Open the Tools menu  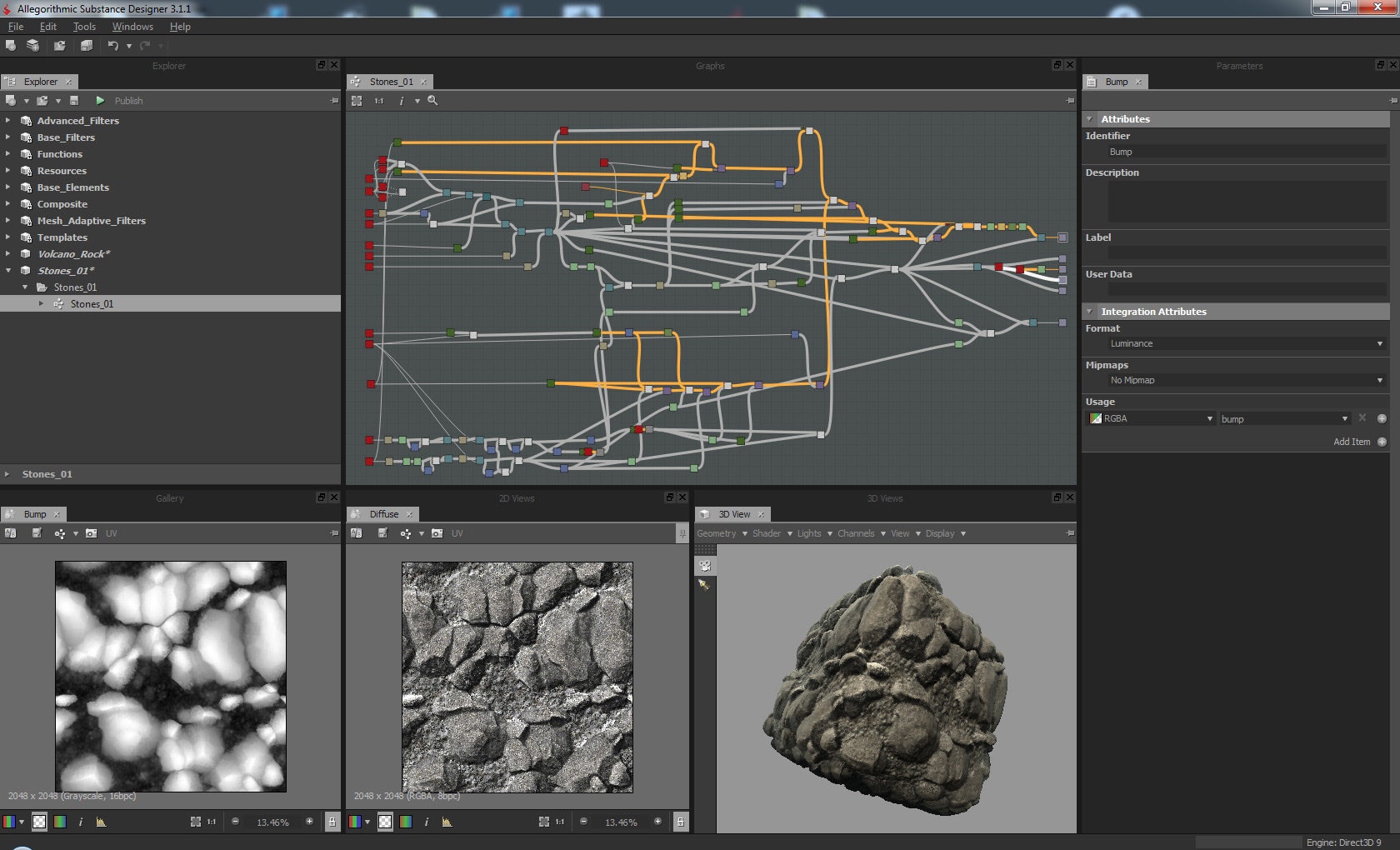pyautogui.click(x=84, y=26)
